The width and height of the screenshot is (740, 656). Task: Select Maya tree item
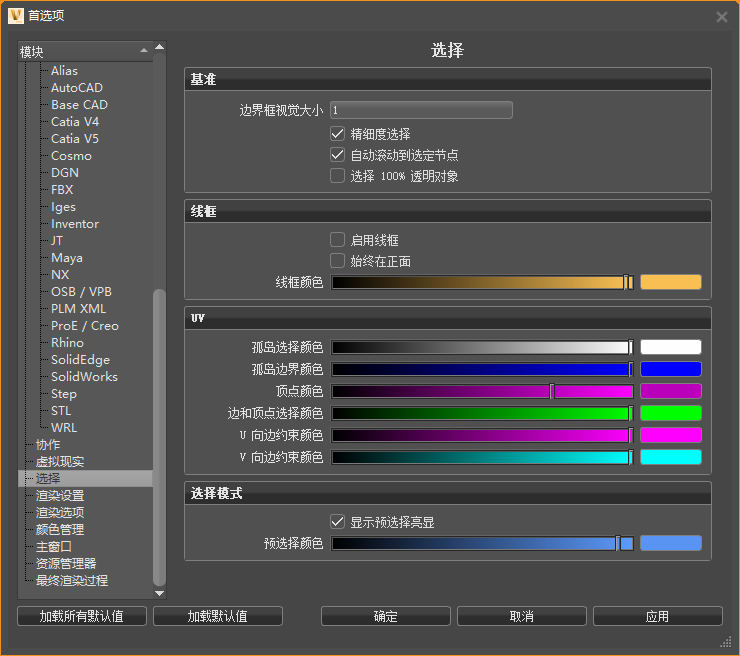(x=67, y=258)
